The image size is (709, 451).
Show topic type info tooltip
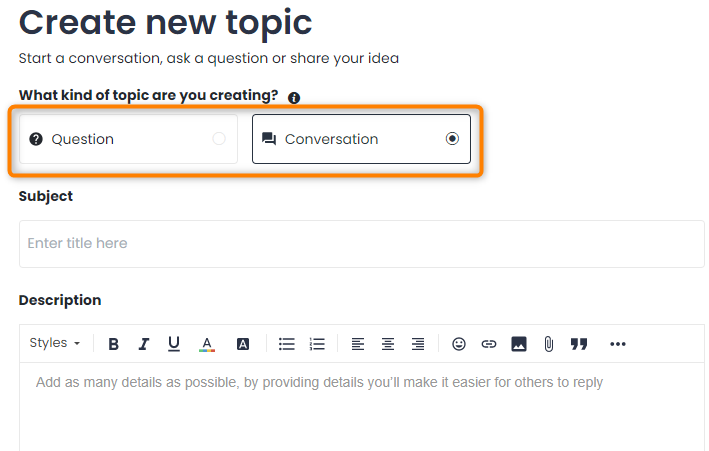(294, 97)
